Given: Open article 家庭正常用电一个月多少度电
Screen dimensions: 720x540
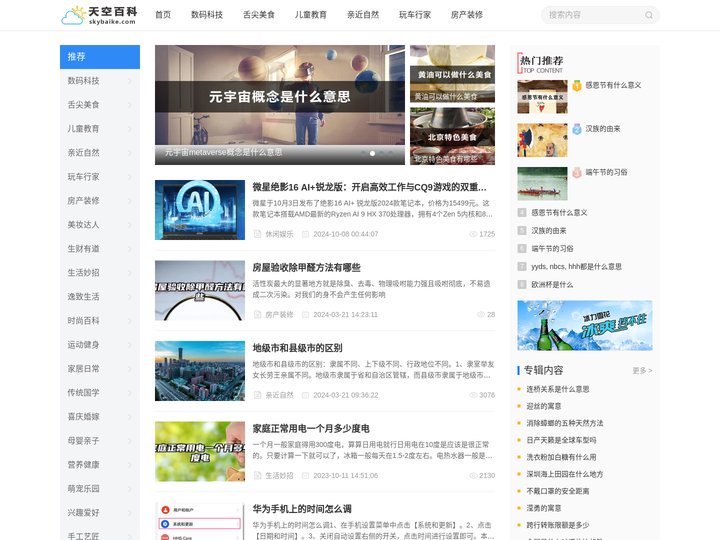Looking at the screenshot, I should tap(311, 428).
